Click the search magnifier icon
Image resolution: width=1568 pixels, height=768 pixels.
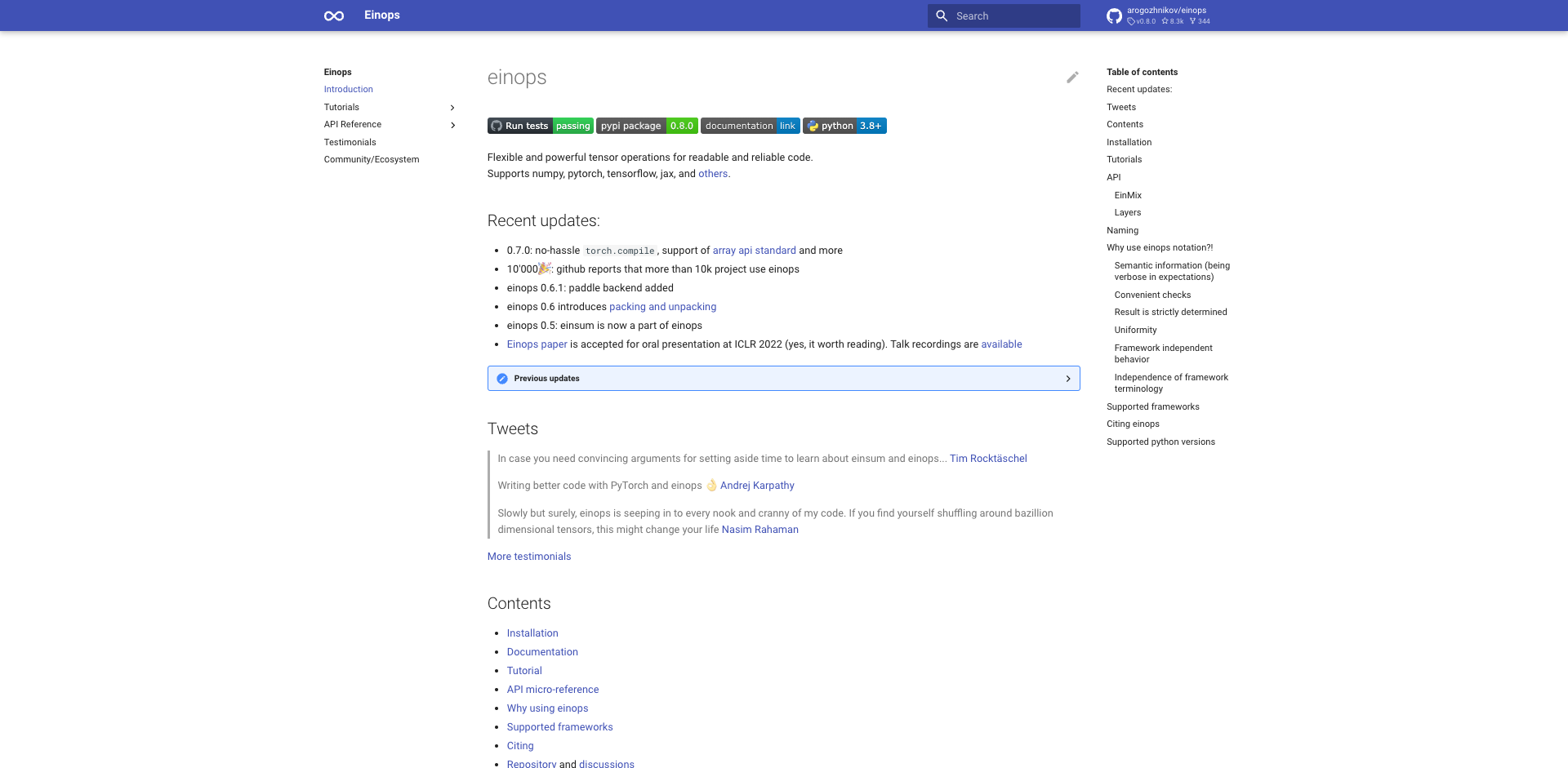(x=942, y=16)
